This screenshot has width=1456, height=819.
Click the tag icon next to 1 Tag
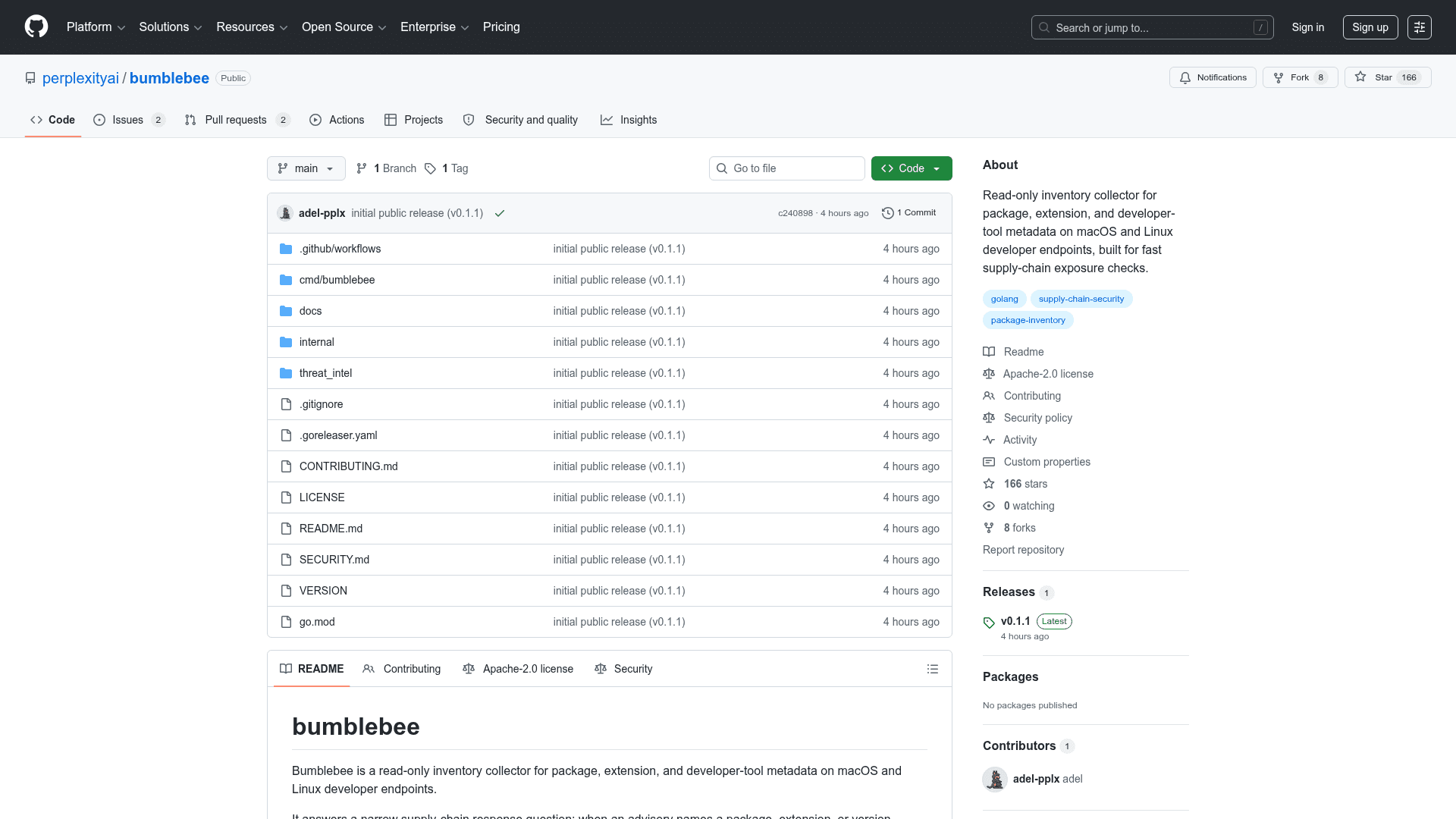pyautogui.click(x=430, y=168)
